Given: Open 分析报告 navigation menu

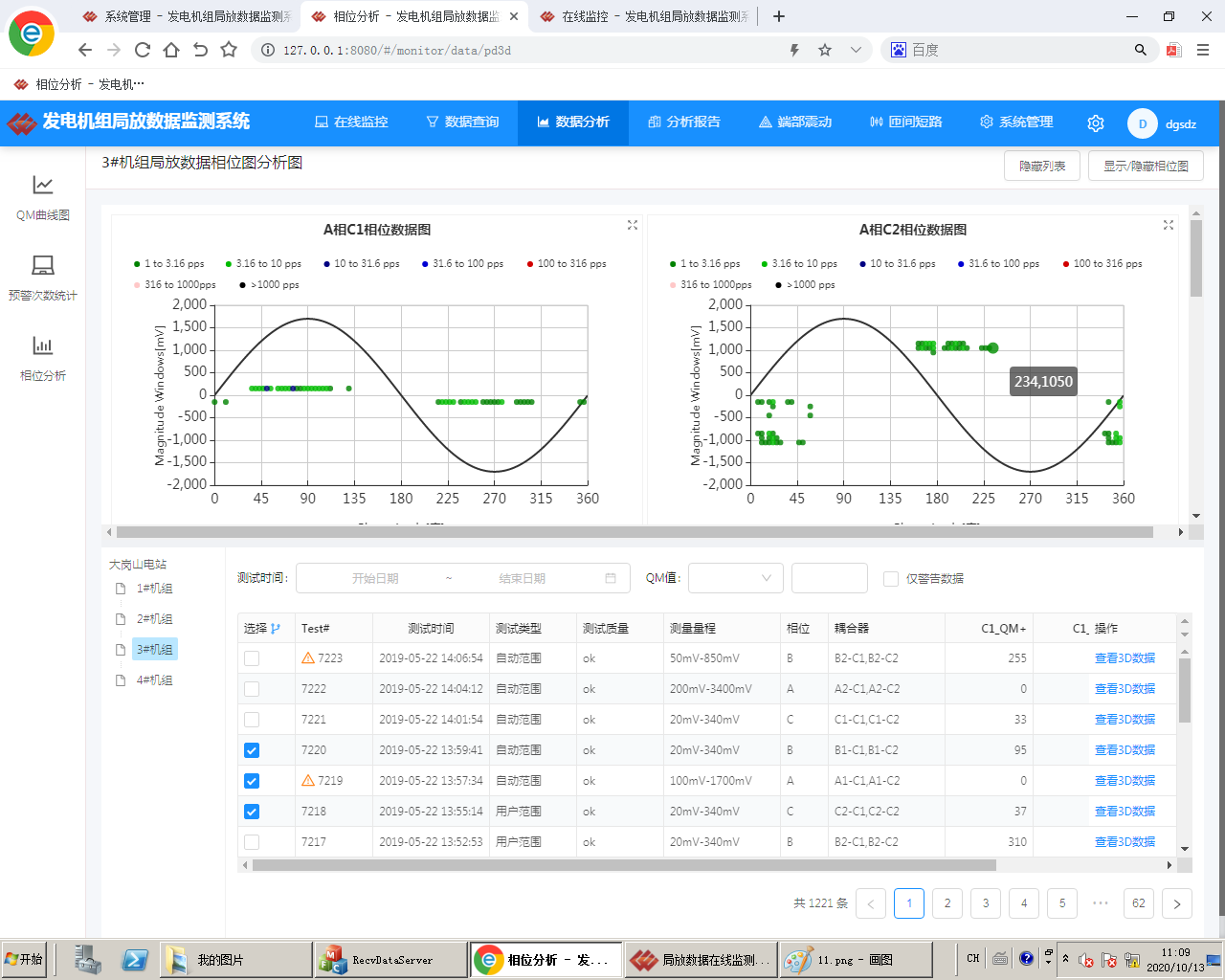Looking at the screenshot, I should [684, 122].
